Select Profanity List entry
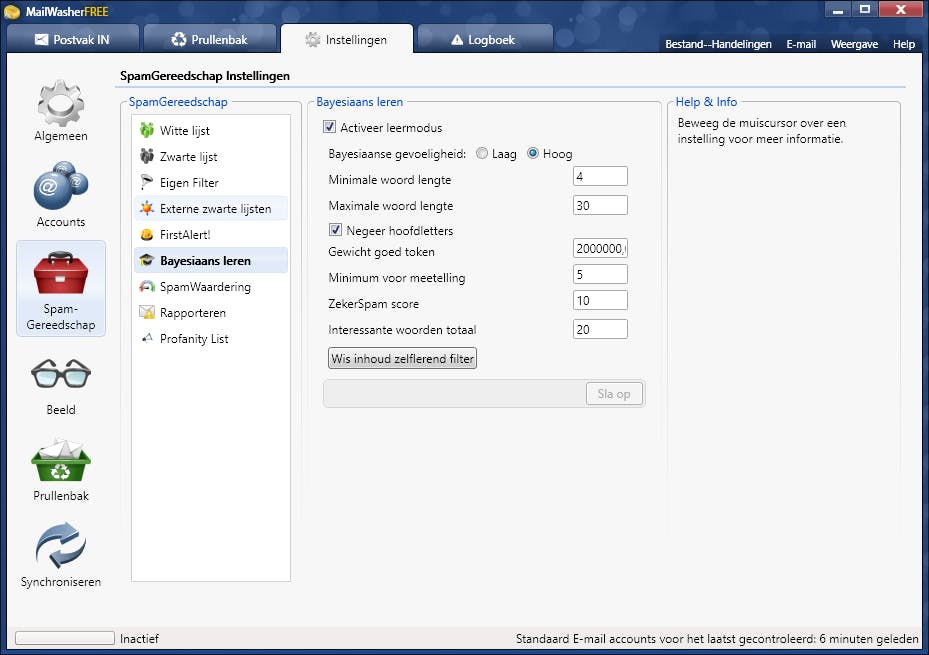Image resolution: width=929 pixels, height=655 pixels. coord(211,339)
